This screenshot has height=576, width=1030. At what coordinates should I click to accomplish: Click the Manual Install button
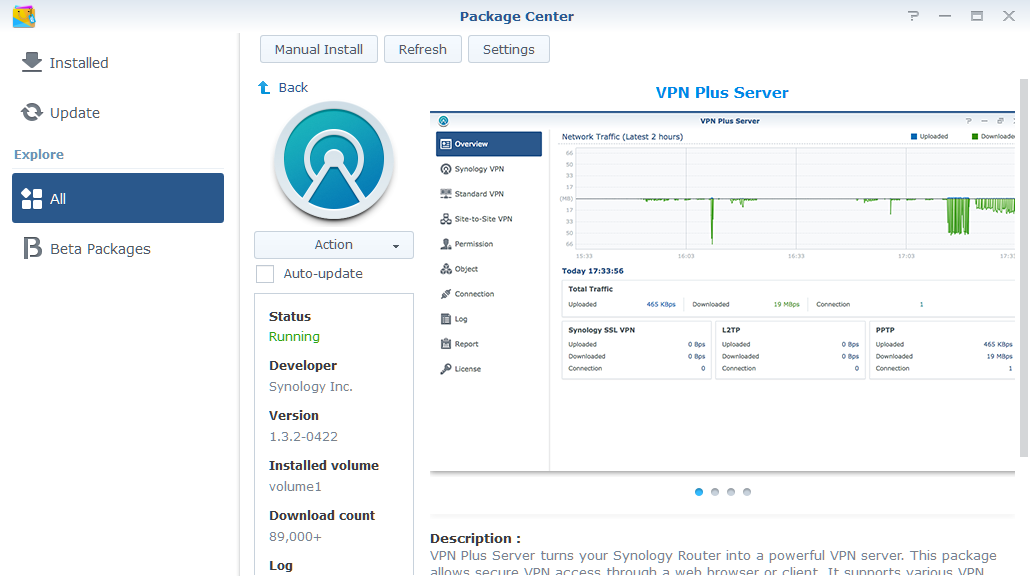318,48
